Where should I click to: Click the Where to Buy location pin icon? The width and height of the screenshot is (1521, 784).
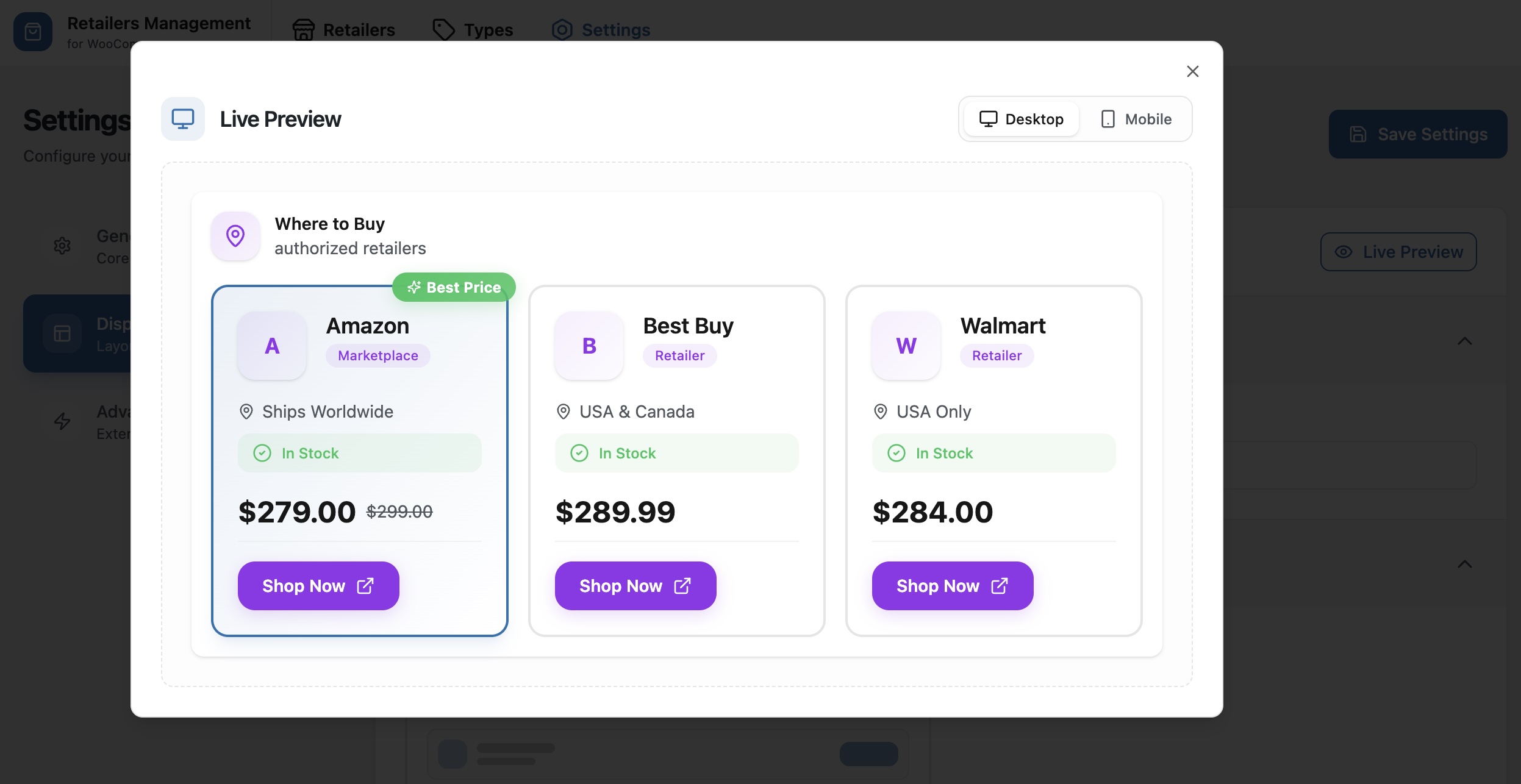pyautogui.click(x=235, y=235)
